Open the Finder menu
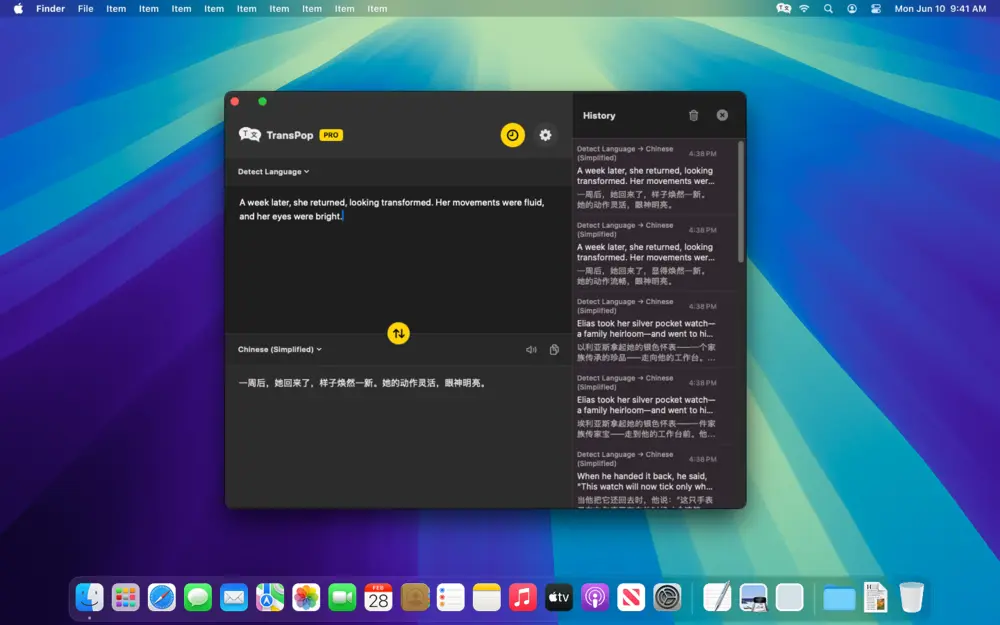The width and height of the screenshot is (1000, 625). [50, 8]
